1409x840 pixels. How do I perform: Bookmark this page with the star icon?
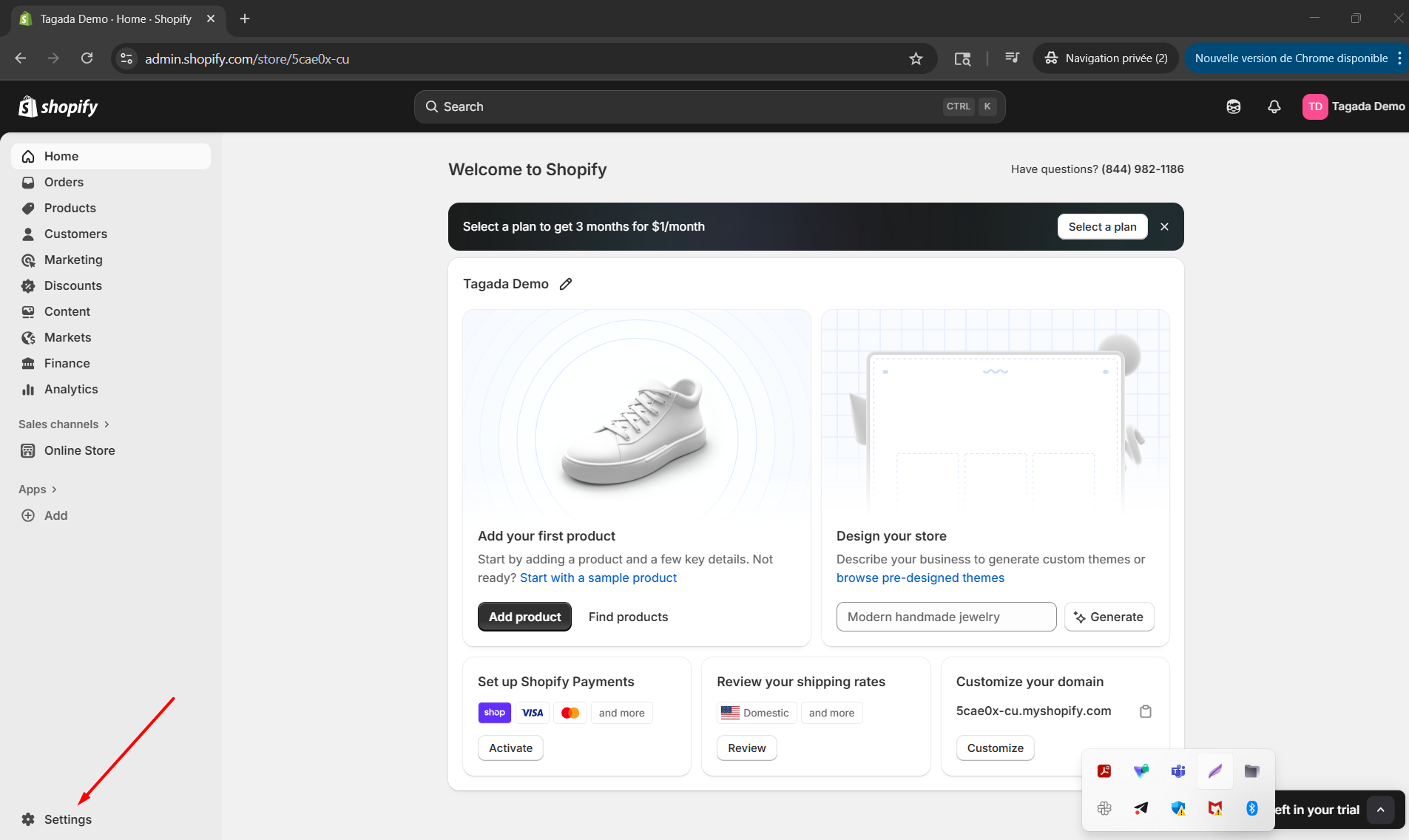tap(916, 58)
